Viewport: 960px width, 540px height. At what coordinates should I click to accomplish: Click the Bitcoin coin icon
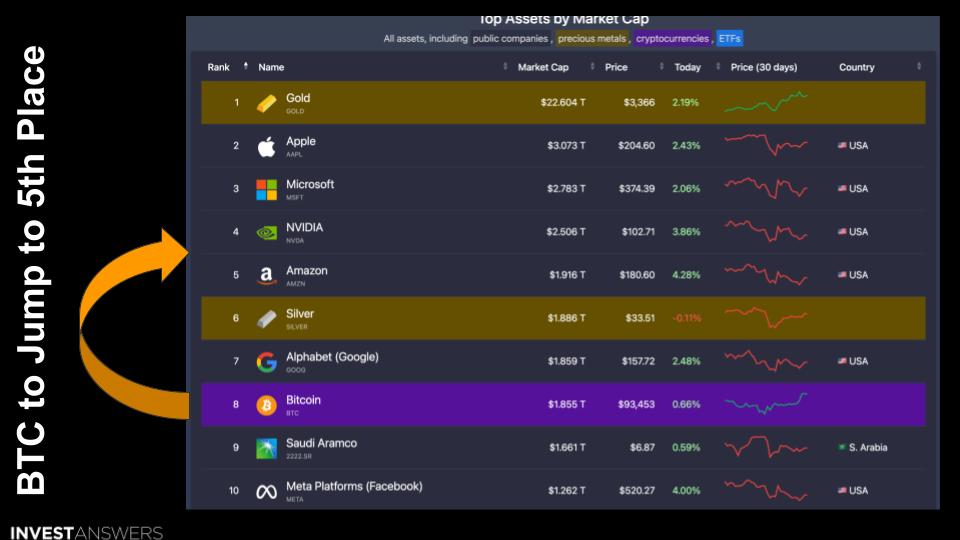(266, 405)
